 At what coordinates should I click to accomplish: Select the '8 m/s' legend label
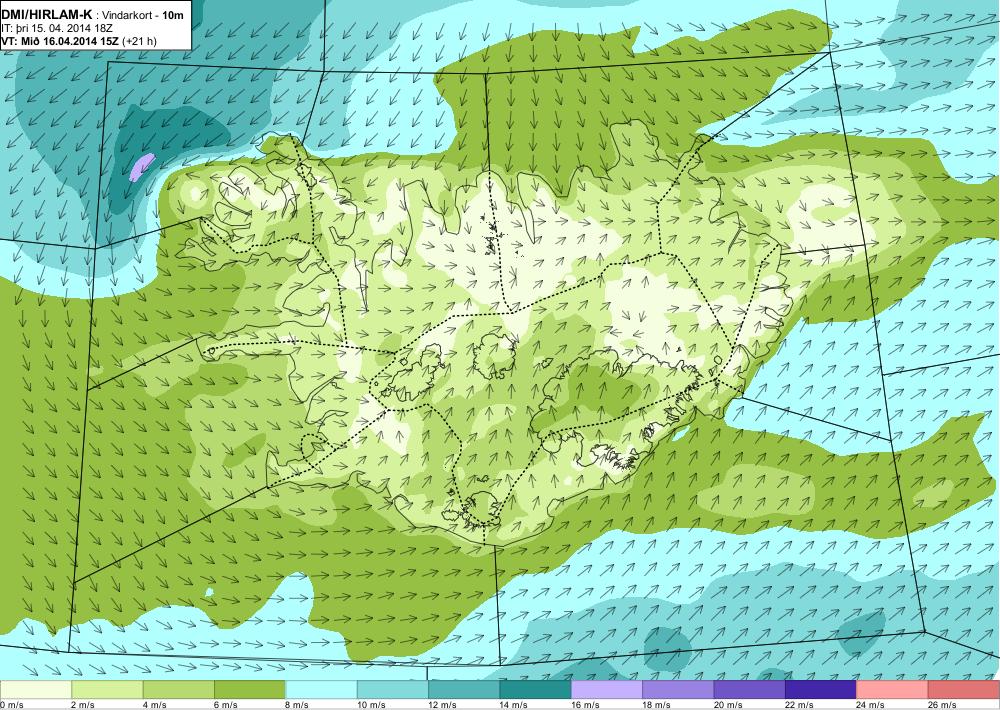(x=297, y=705)
